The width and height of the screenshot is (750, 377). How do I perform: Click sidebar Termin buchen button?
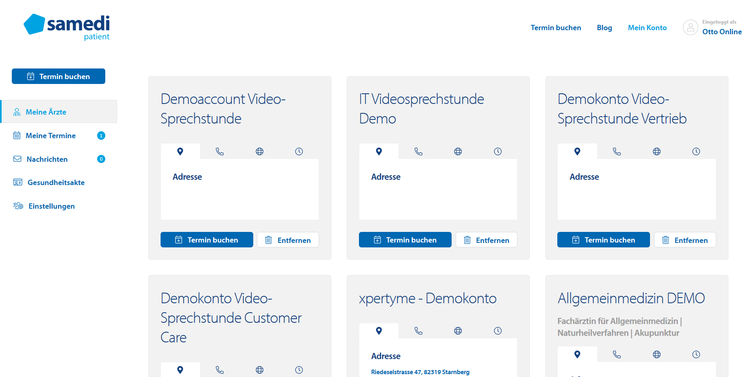[58, 76]
